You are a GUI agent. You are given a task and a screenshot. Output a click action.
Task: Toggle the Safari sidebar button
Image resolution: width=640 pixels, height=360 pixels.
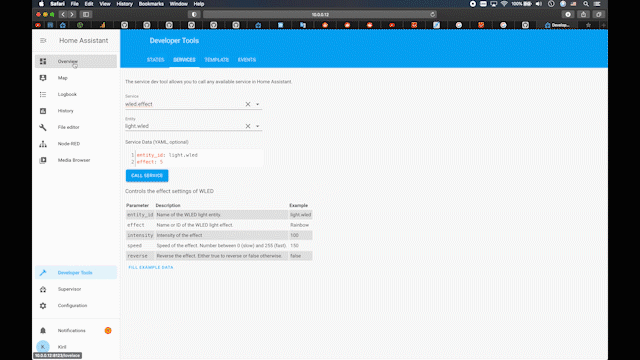coord(86,14)
